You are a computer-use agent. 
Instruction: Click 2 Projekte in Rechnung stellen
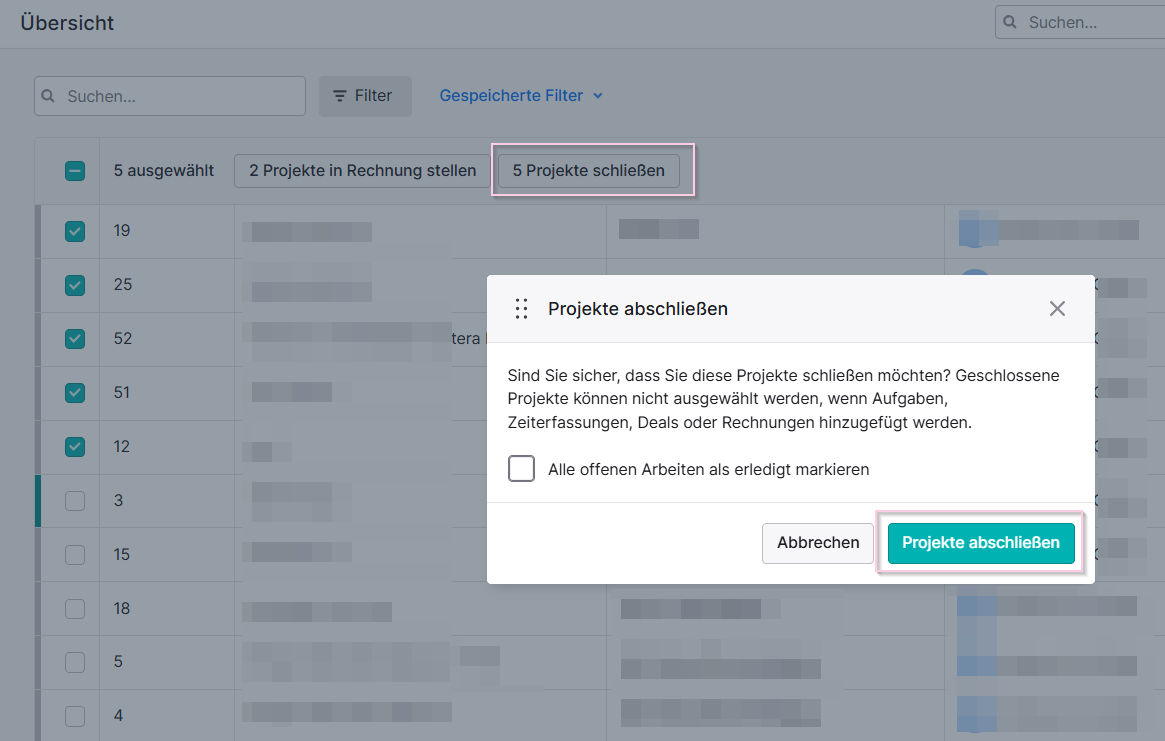(x=363, y=171)
